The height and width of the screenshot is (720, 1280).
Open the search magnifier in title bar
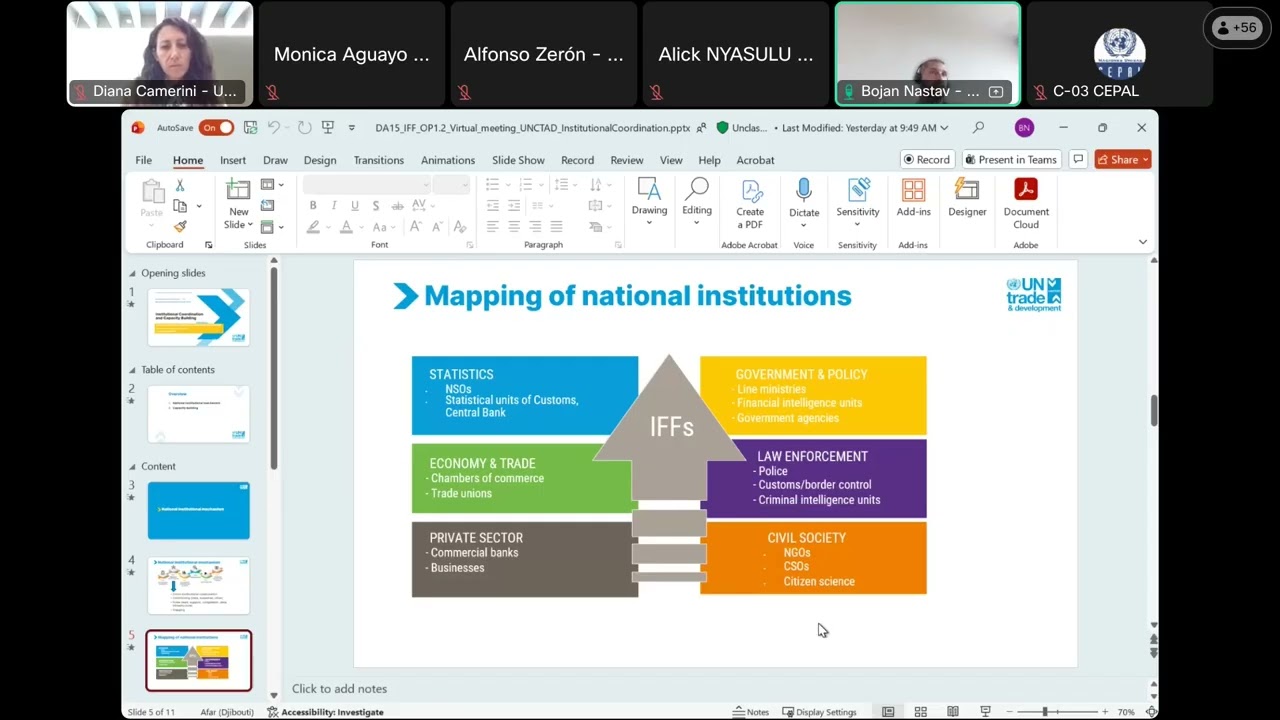click(978, 128)
